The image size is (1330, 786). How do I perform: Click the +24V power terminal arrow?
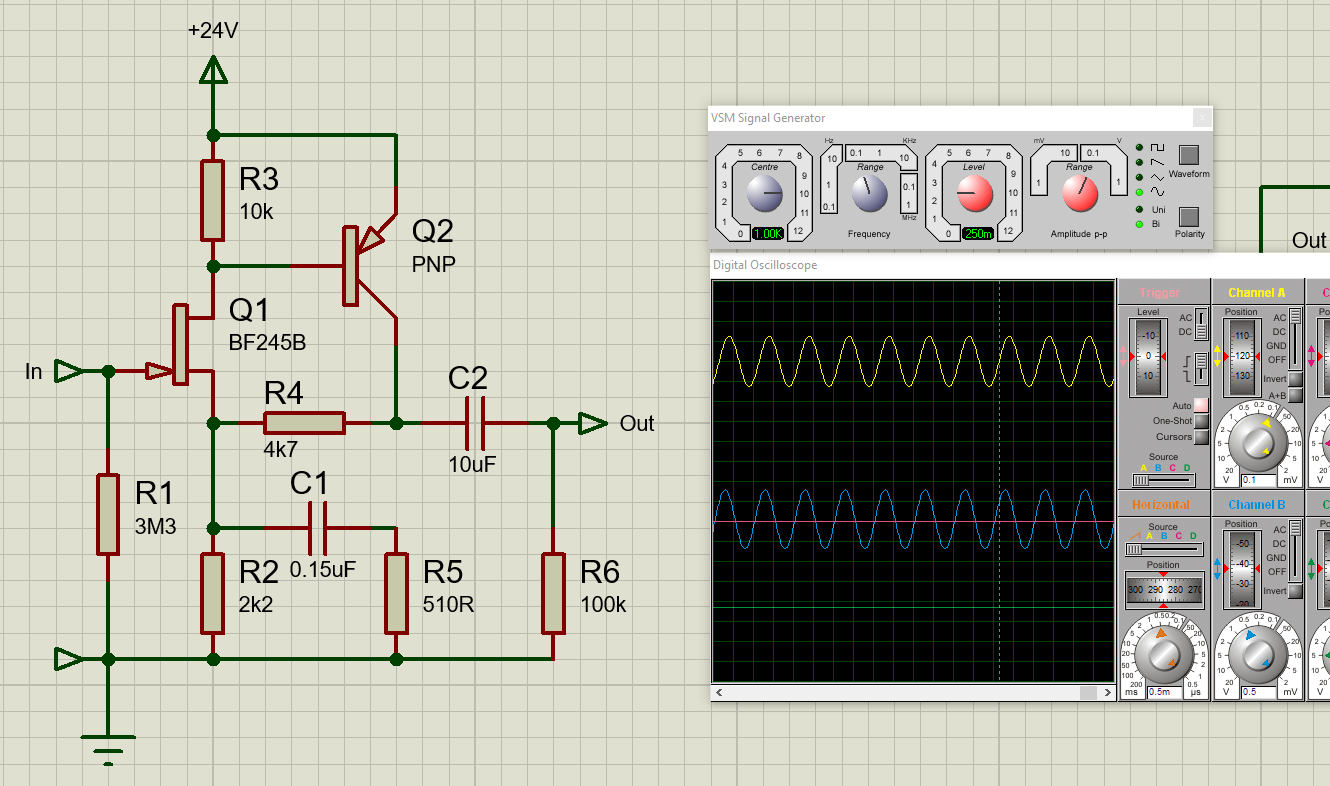pyautogui.click(x=212, y=71)
